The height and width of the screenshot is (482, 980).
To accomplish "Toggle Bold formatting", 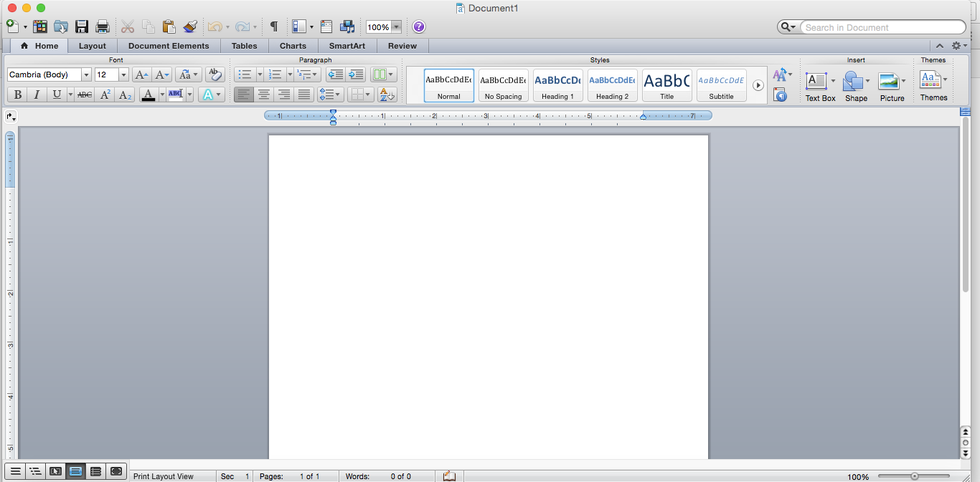I will tap(17, 95).
